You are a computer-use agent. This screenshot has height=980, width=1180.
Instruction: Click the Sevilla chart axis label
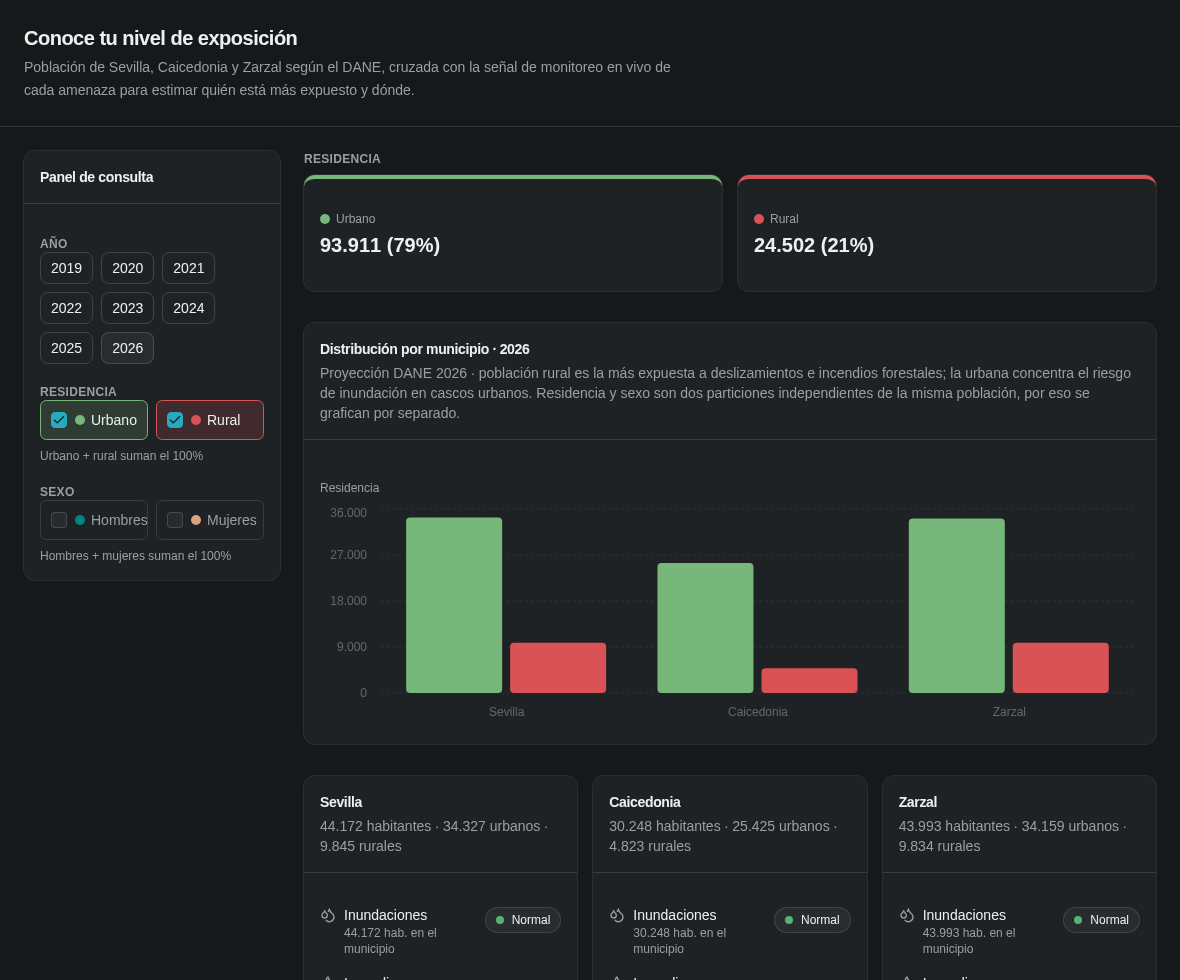pyautogui.click(x=506, y=712)
